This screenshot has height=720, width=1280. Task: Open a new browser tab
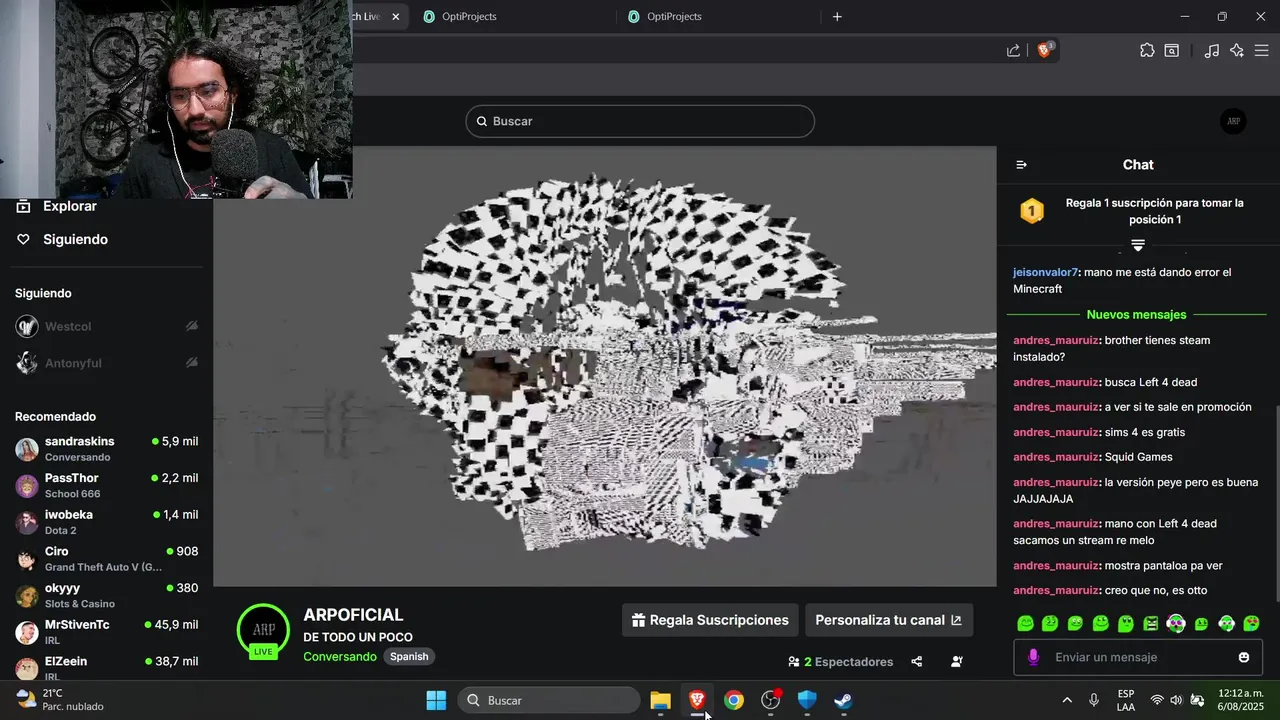pyautogui.click(x=837, y=17)
